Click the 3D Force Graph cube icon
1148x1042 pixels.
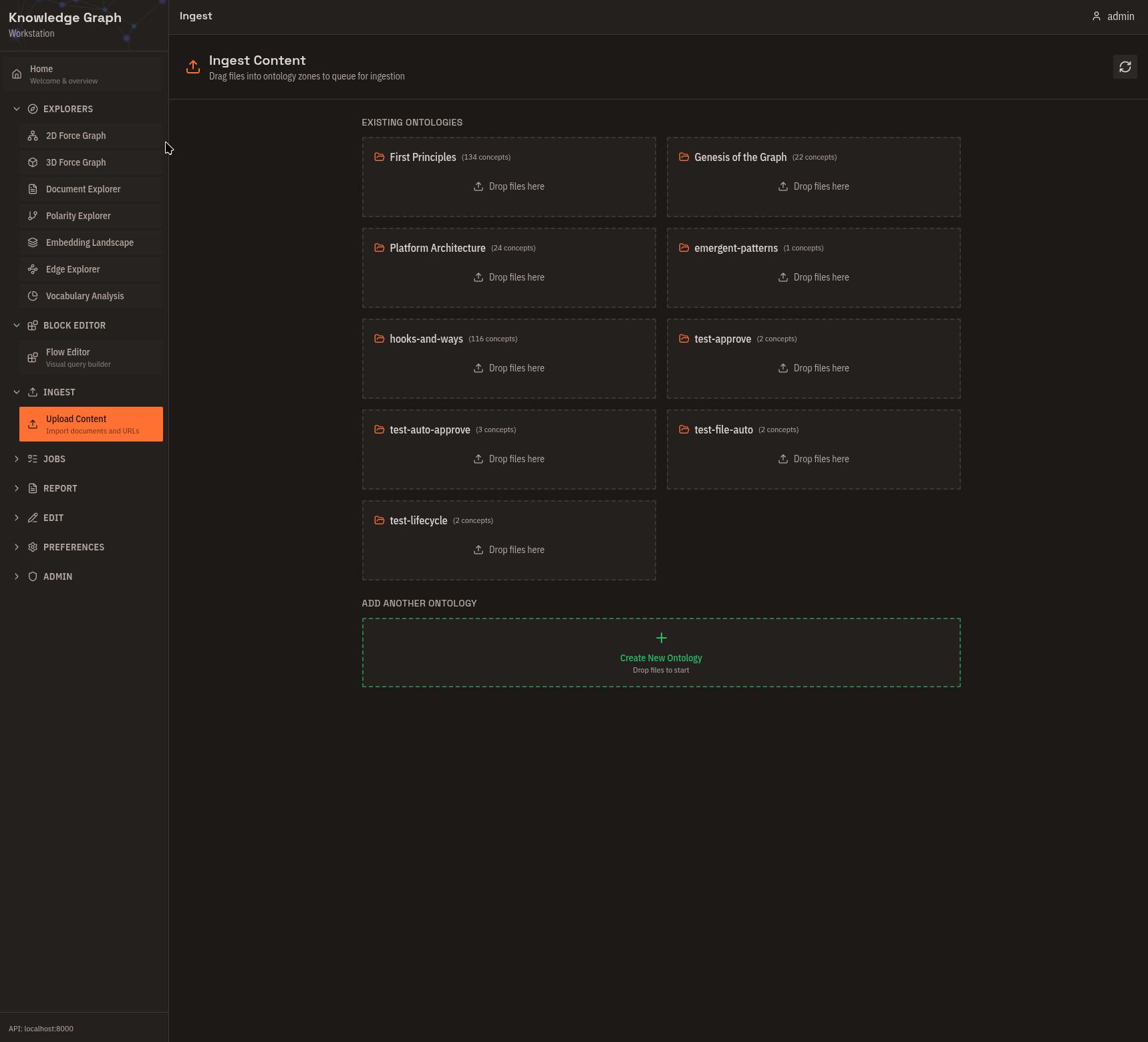point(33,162)
